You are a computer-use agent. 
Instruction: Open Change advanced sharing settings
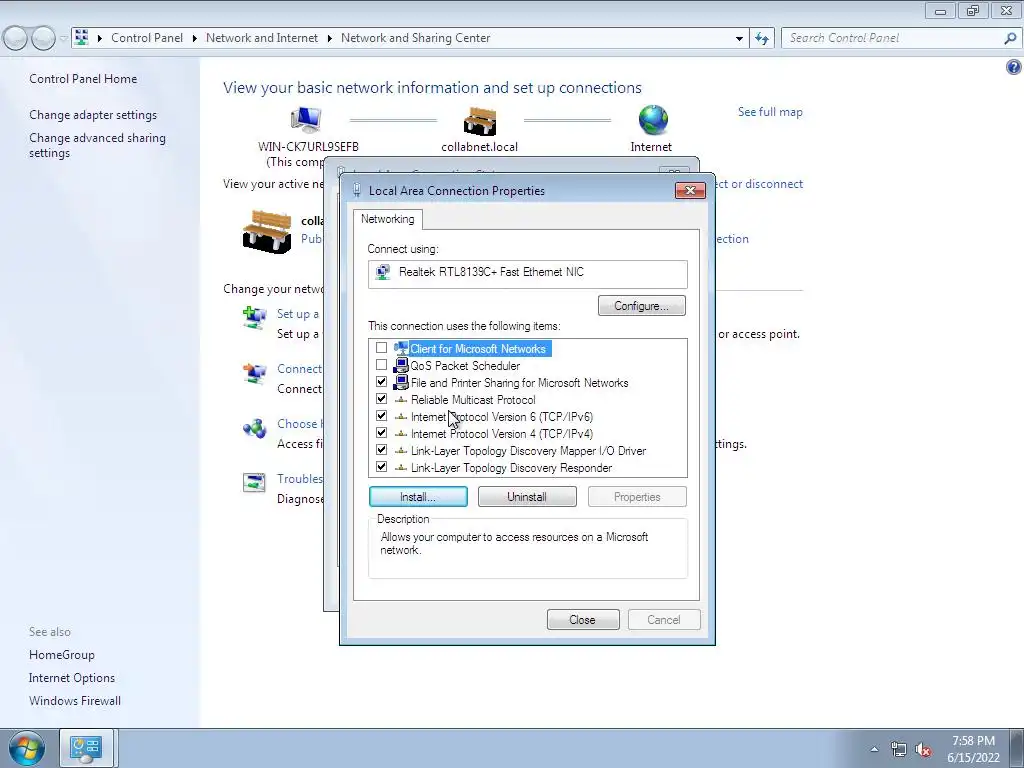97,145
